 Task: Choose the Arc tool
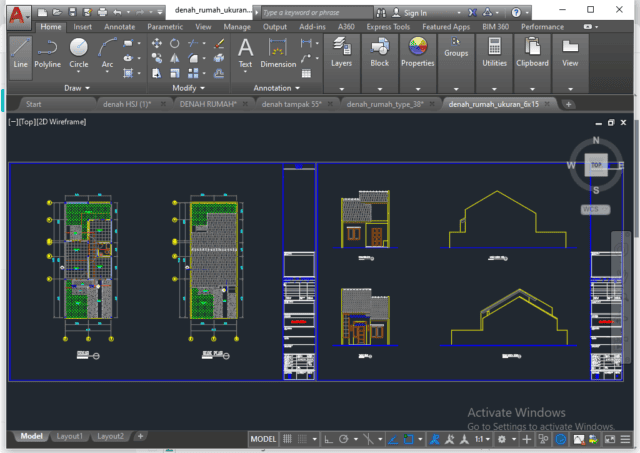click(x=107, y=52)
